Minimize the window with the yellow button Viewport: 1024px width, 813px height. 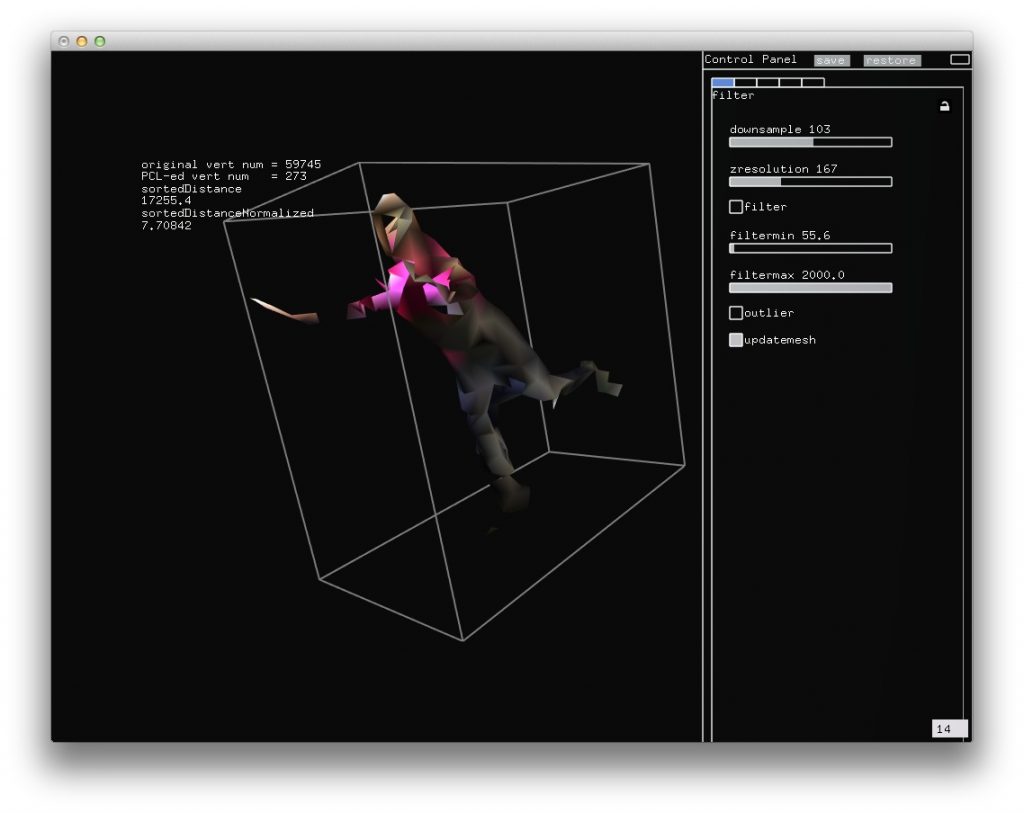pyautogui.click(x=82, y=41)
